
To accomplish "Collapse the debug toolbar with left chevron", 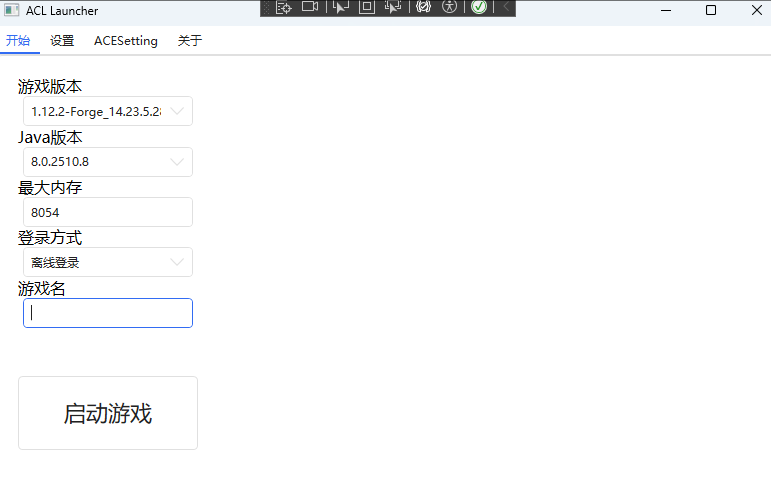I will coord(506,7).
